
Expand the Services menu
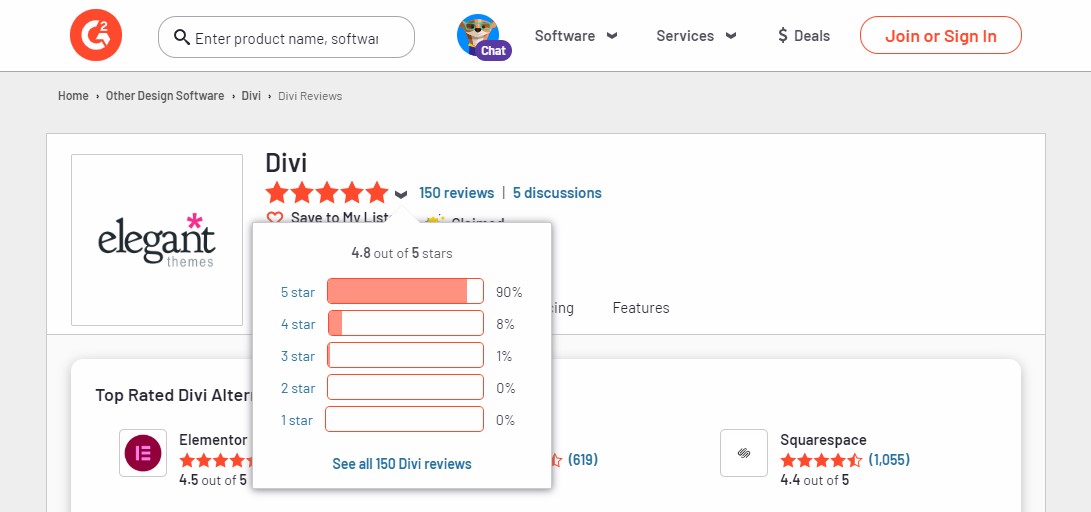point(696,36)
